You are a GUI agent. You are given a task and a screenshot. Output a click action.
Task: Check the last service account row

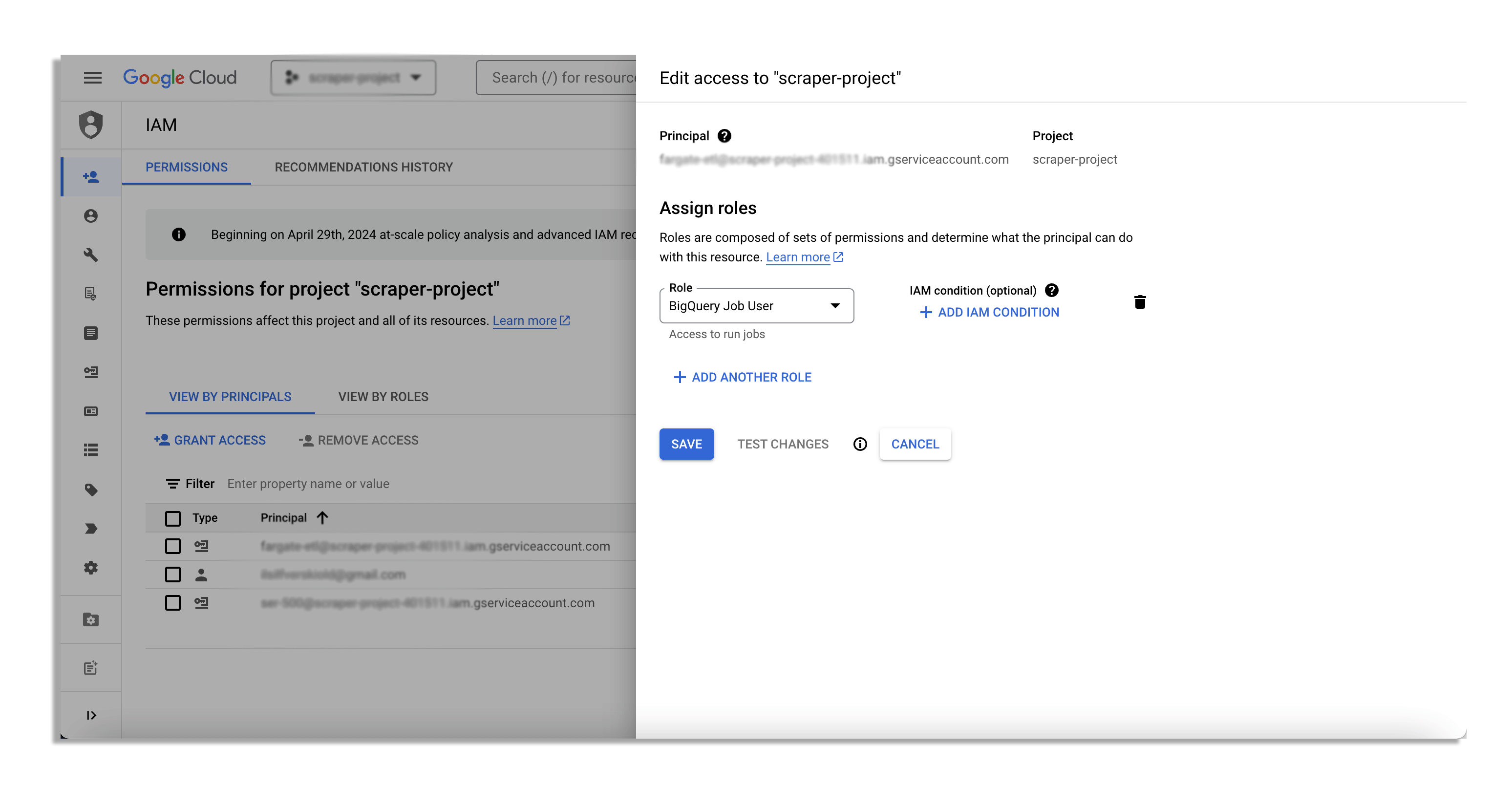click(172, 602)
